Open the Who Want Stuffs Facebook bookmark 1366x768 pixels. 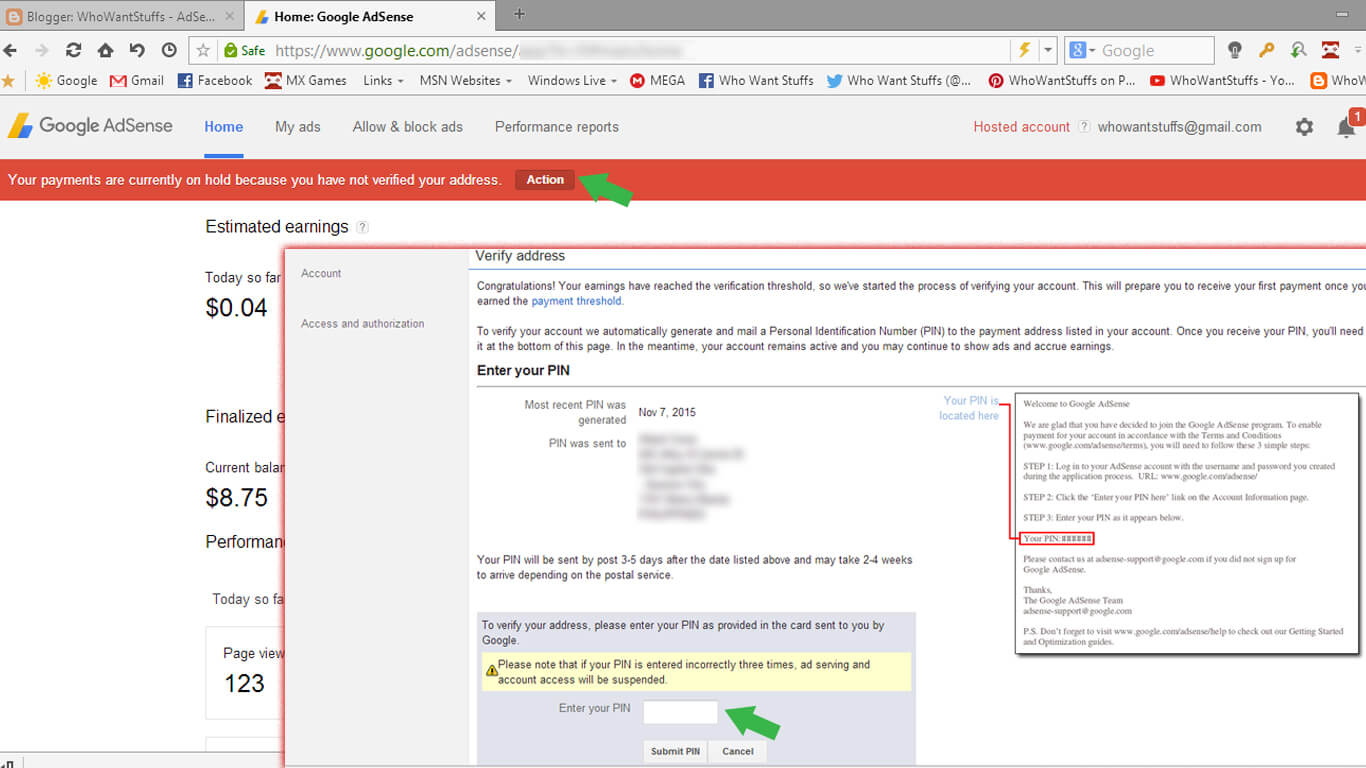click(756, 80)
